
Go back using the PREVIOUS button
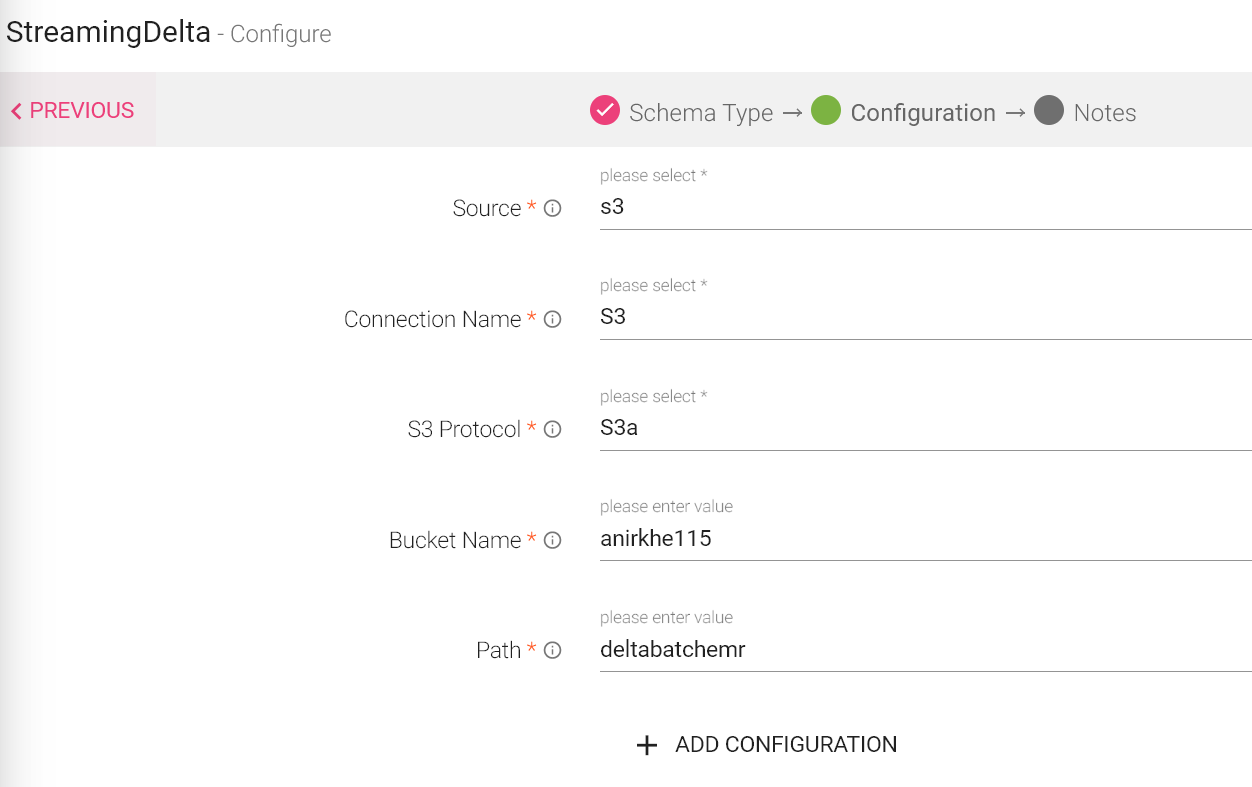click(x=73, y=111)
